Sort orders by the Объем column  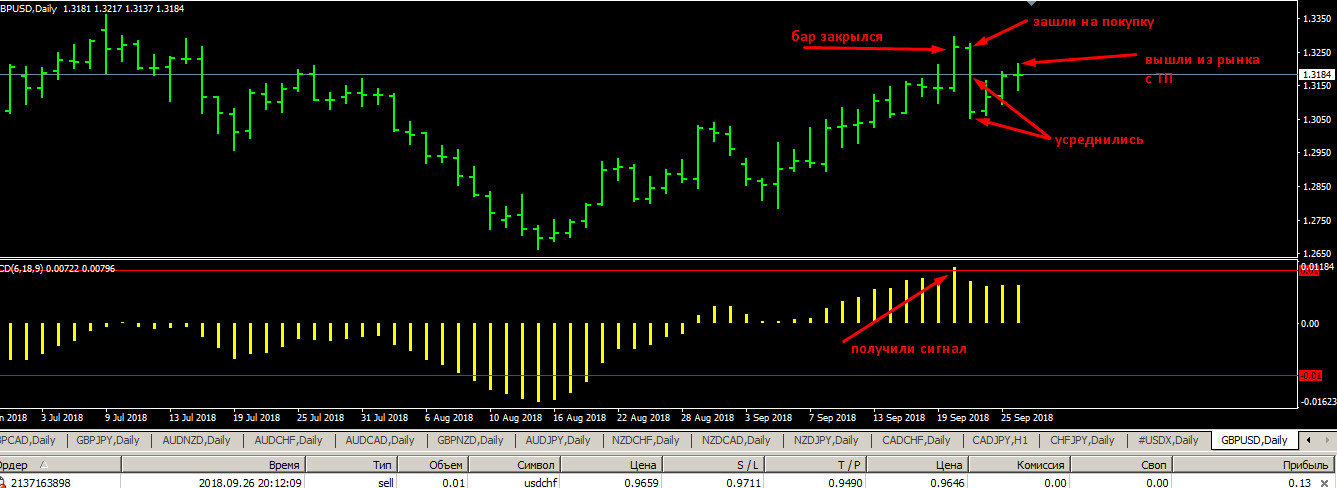[x=433, y=465]
